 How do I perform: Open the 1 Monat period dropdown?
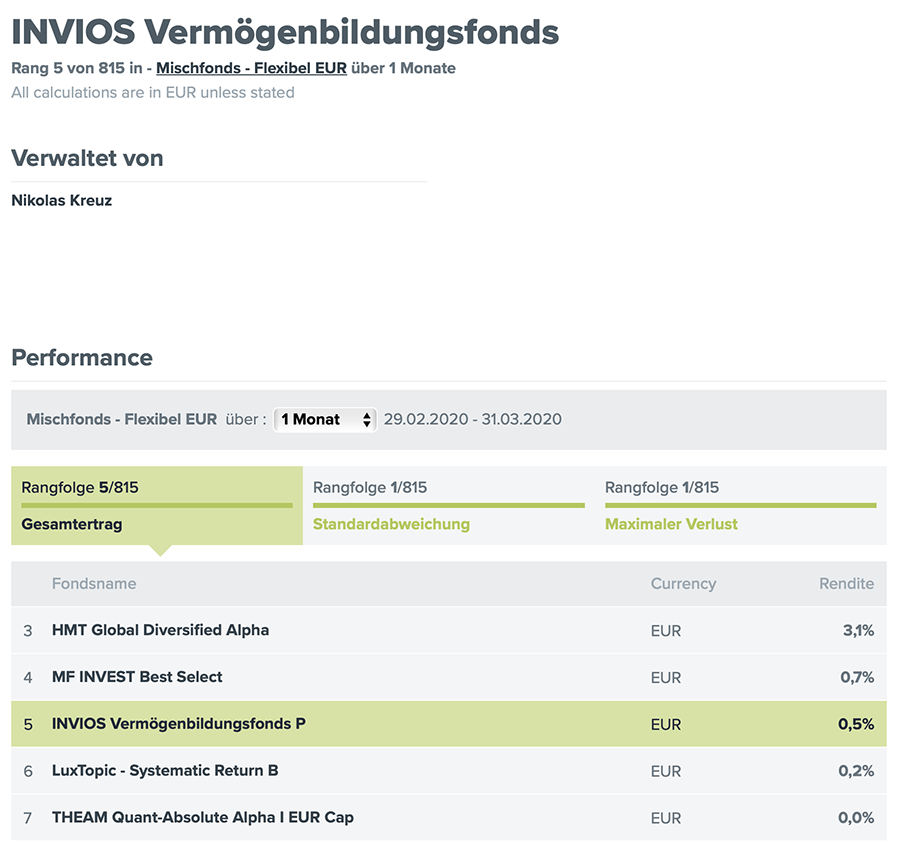pyautogui.click(x=325, y=419)
